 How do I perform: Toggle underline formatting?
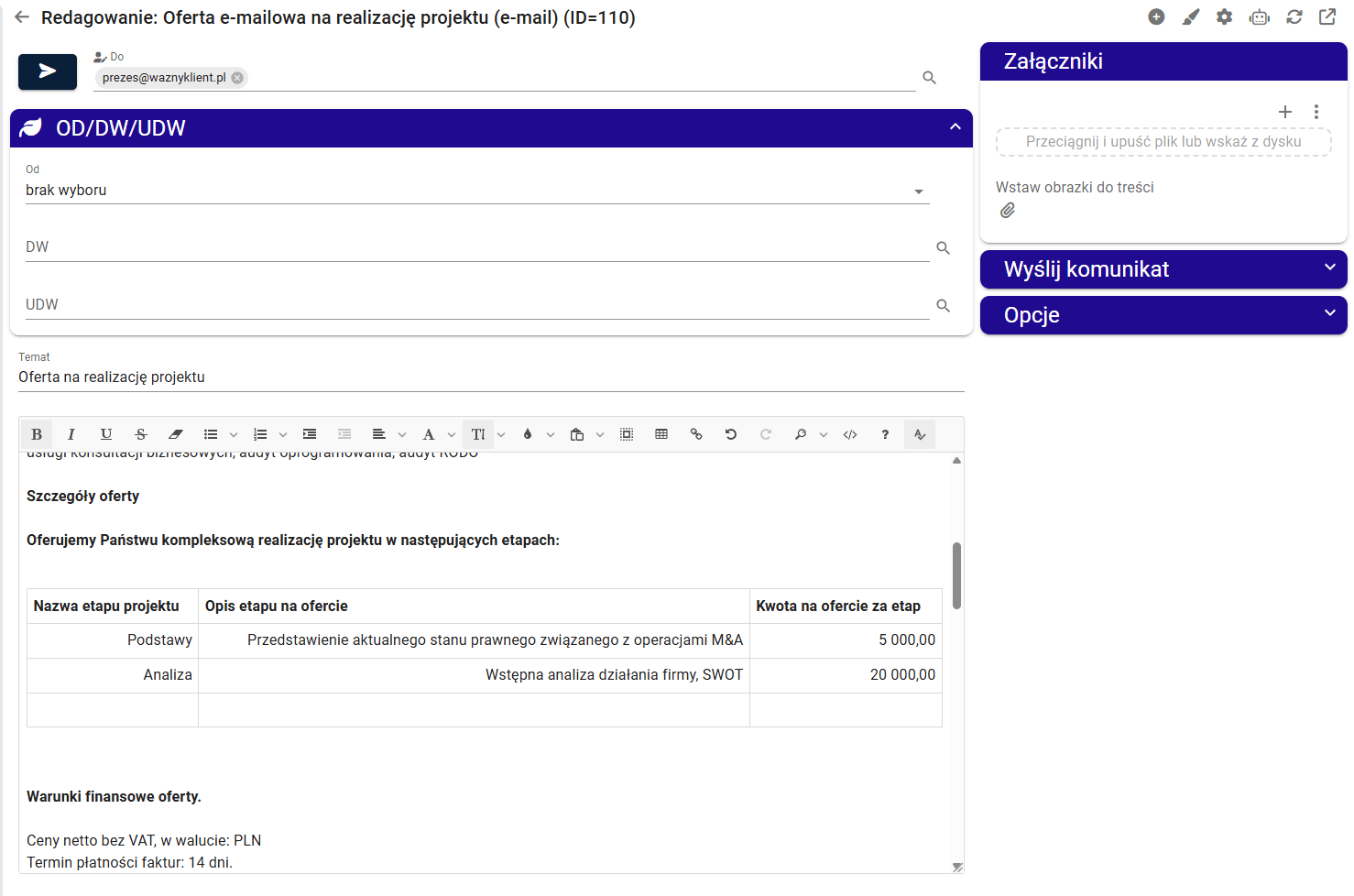106,434
